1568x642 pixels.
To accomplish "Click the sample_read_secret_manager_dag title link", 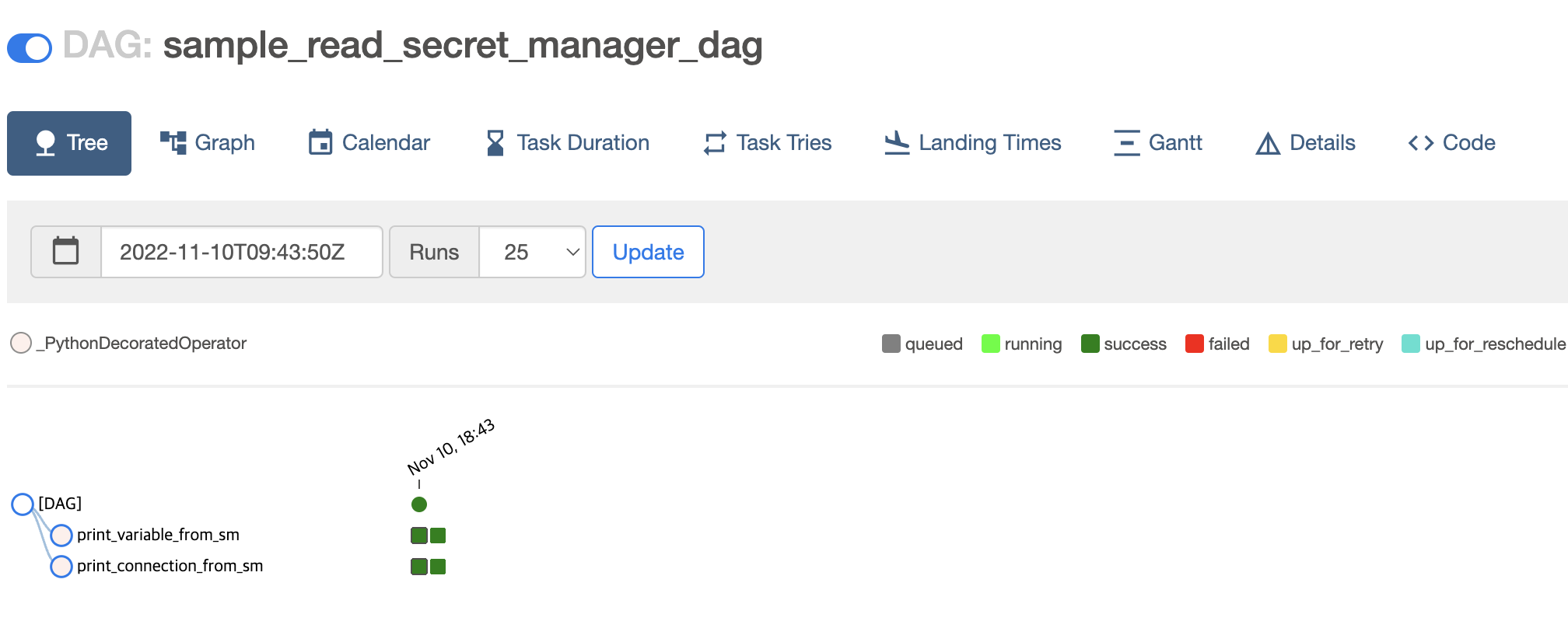I will pyautogui.click(x=463, y=46).
